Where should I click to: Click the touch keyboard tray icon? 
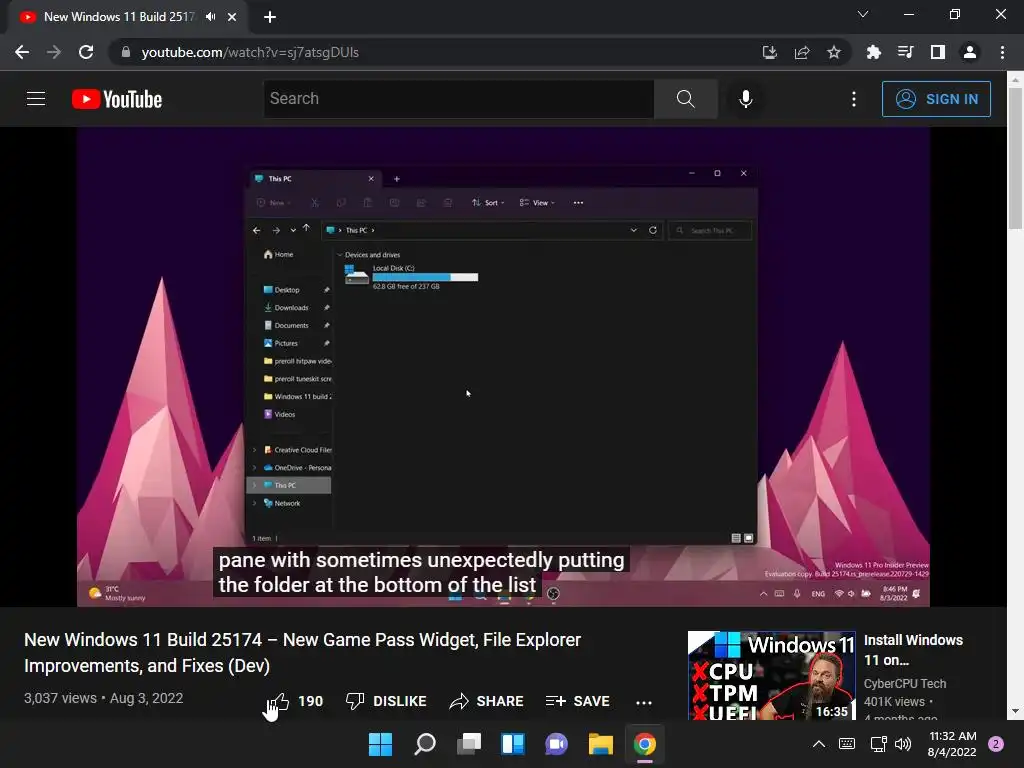pos(846,744)
